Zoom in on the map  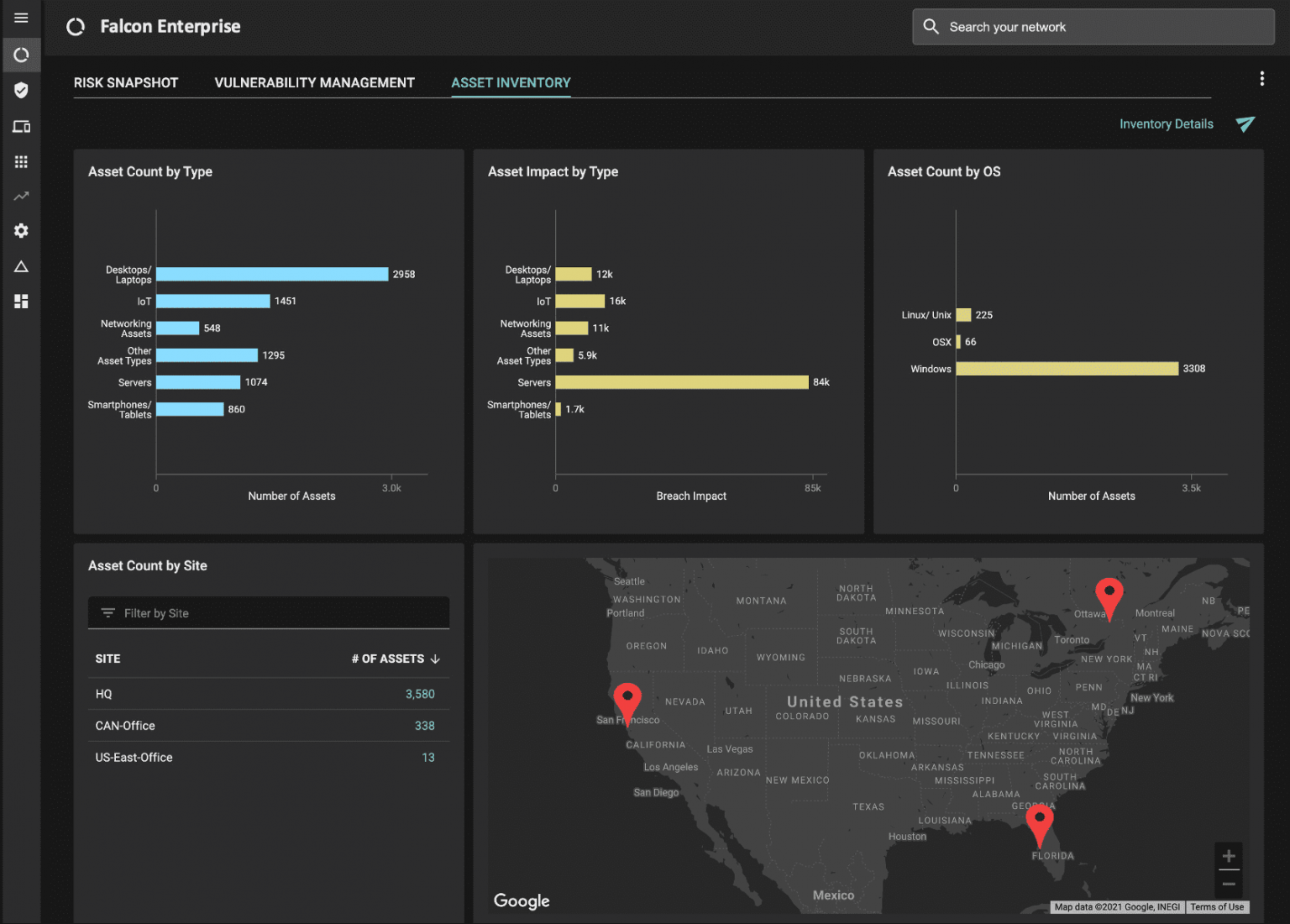click(1228, 856)
